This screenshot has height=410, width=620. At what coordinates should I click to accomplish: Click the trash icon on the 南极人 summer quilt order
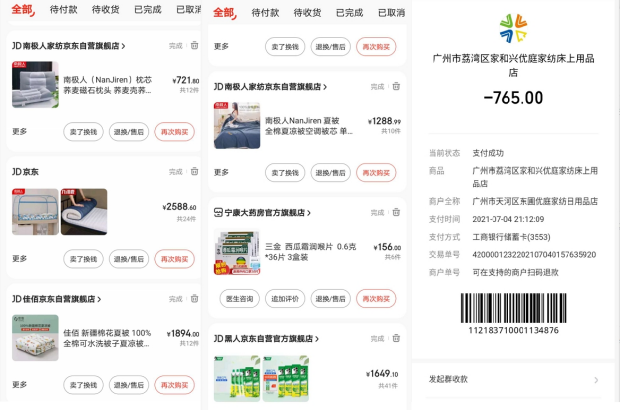pos(396,86)
